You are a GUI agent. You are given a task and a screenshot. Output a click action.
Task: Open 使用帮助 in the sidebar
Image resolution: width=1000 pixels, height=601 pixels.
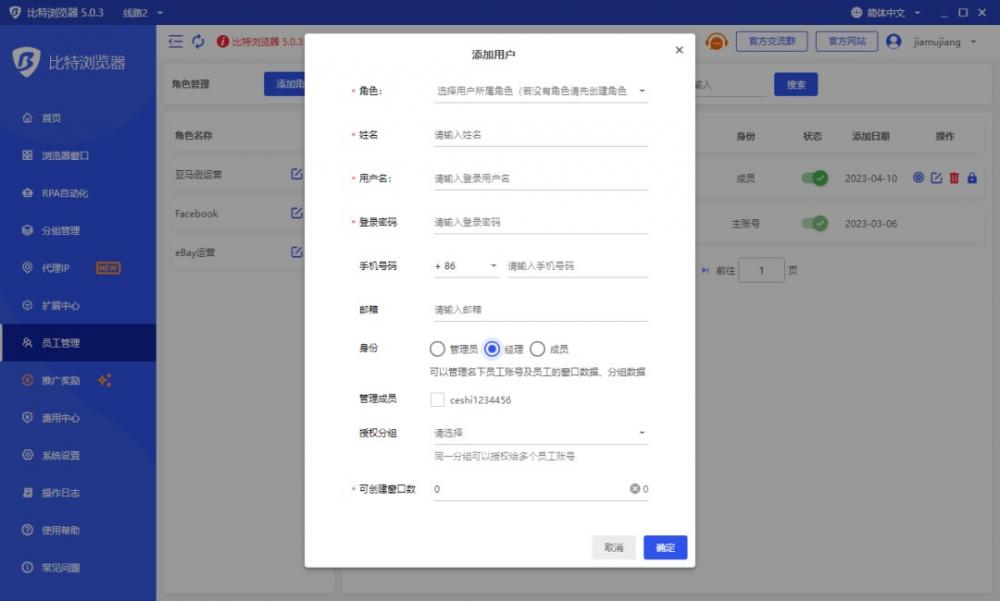point(78,530)
